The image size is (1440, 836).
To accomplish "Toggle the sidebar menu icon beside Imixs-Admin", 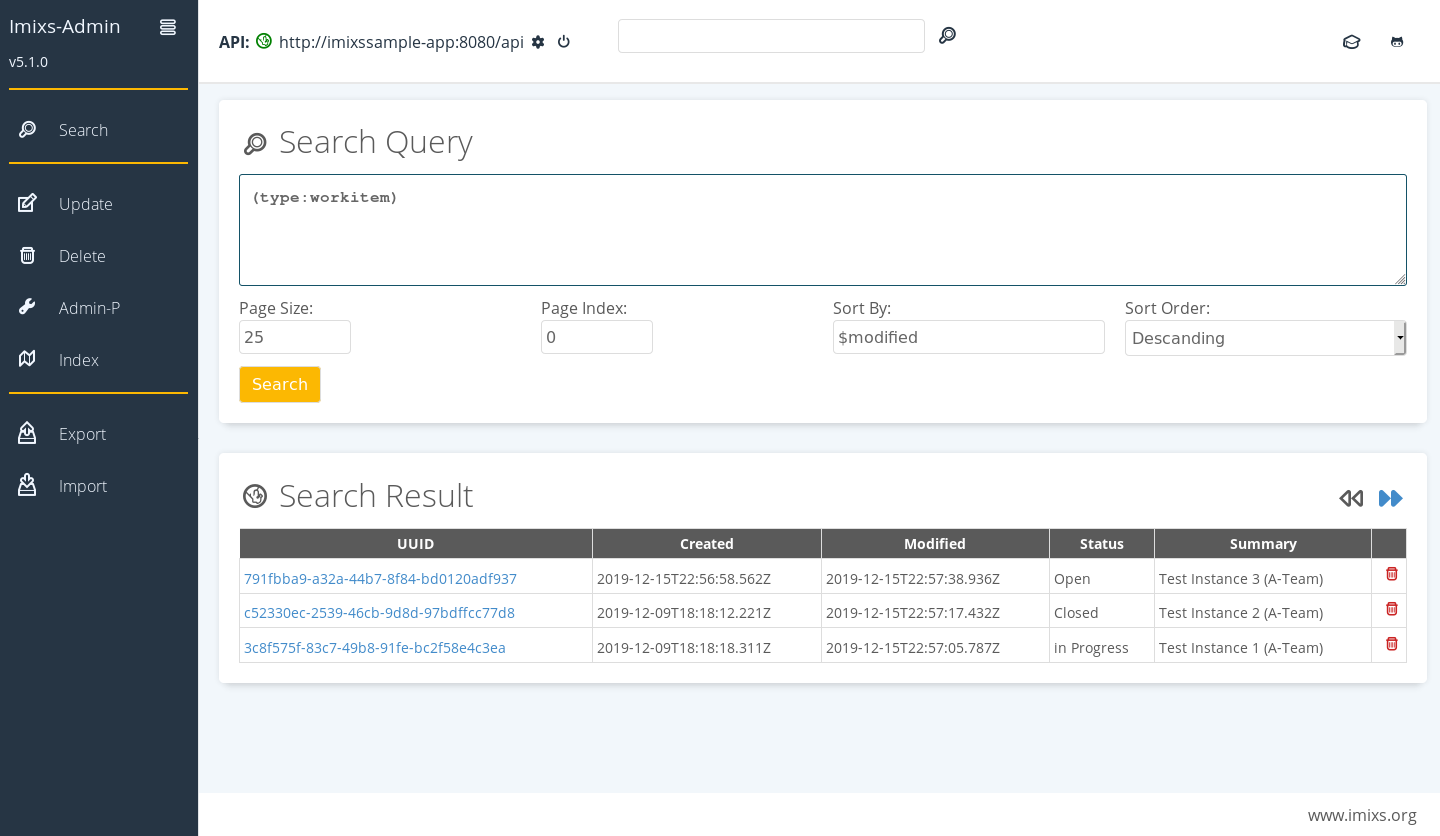I will [168, 28].
